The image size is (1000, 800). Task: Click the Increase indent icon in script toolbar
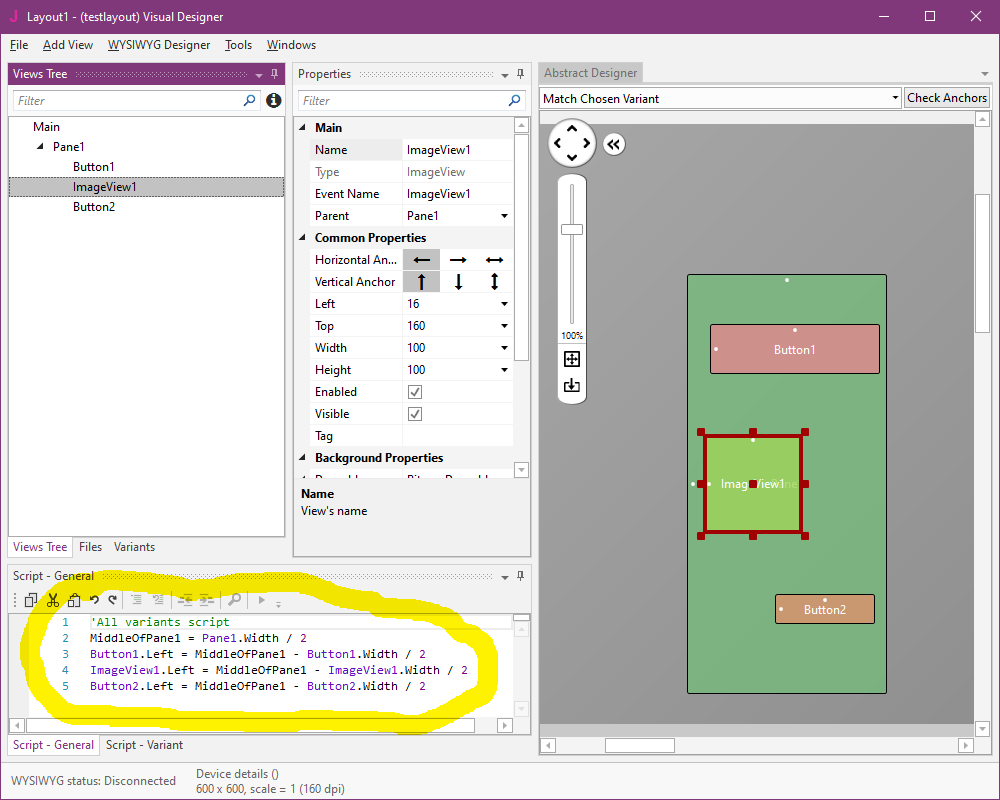click(x=207, y=600)
